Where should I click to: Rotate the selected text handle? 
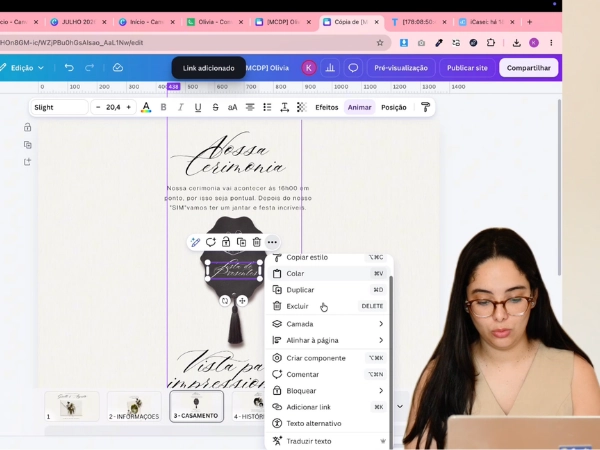coord(225,301)
